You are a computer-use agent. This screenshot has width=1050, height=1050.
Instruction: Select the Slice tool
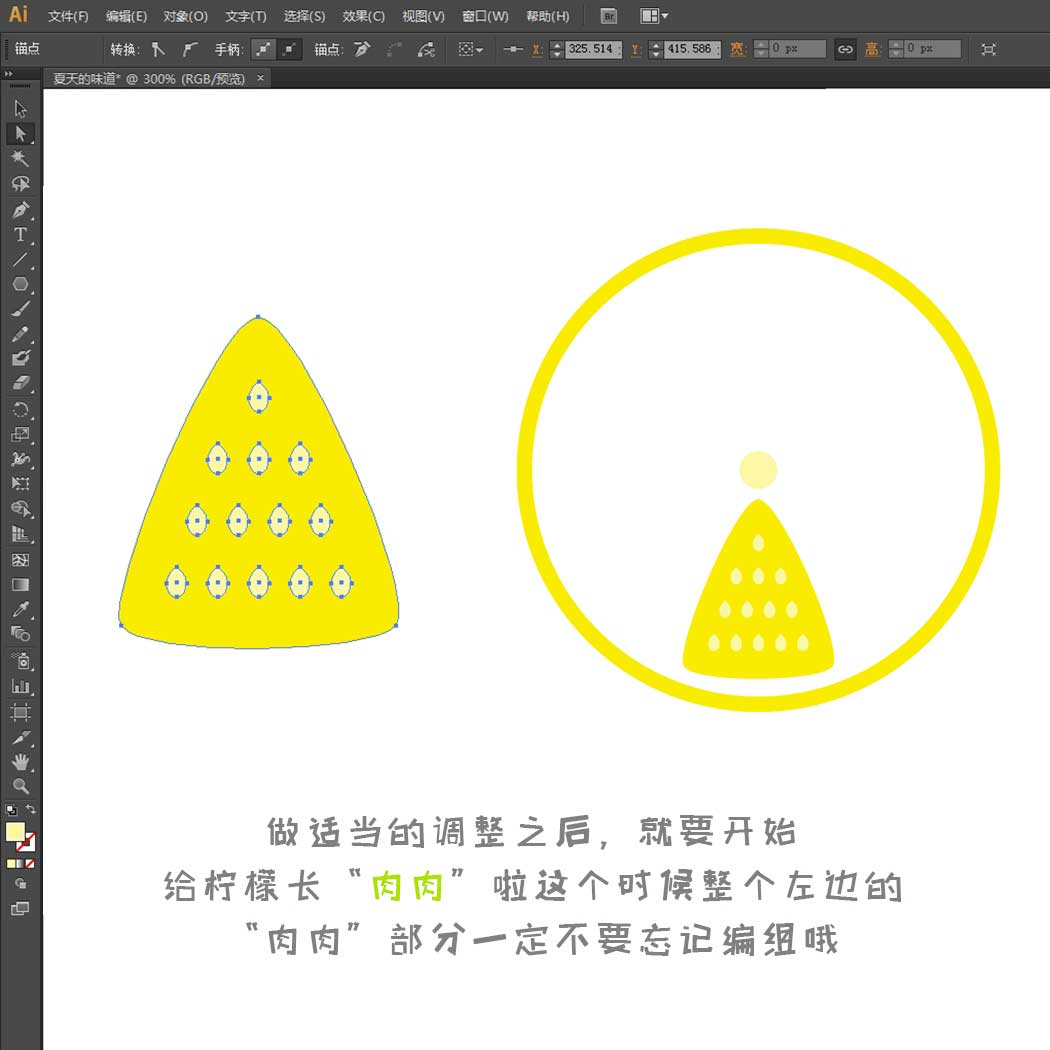pos(20,737)
